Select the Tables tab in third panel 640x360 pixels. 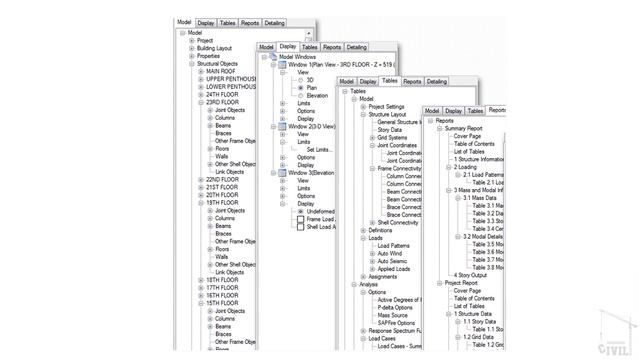(x=389, y=81)
